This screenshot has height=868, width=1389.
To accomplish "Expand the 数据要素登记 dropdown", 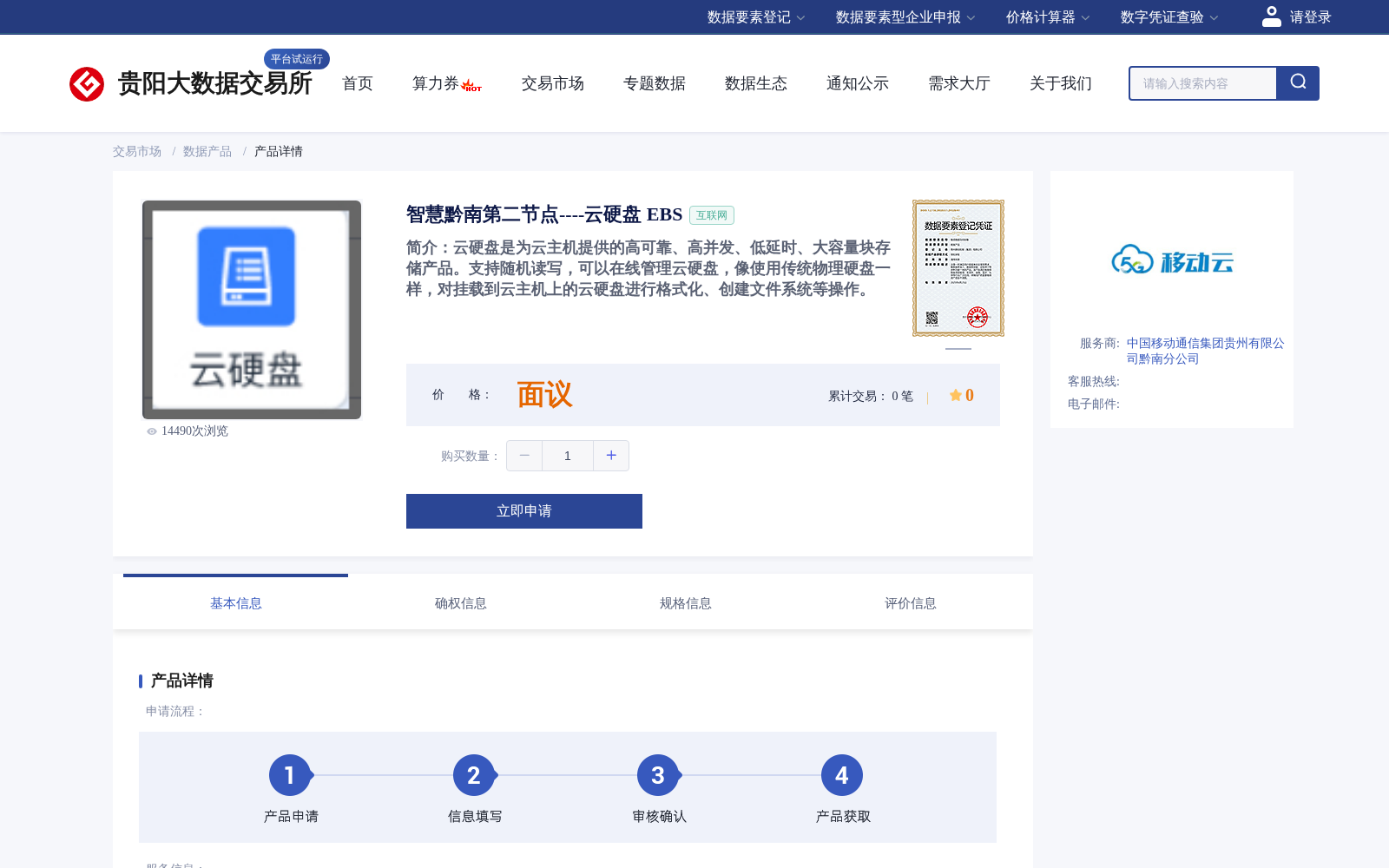I will click(756, 17).
